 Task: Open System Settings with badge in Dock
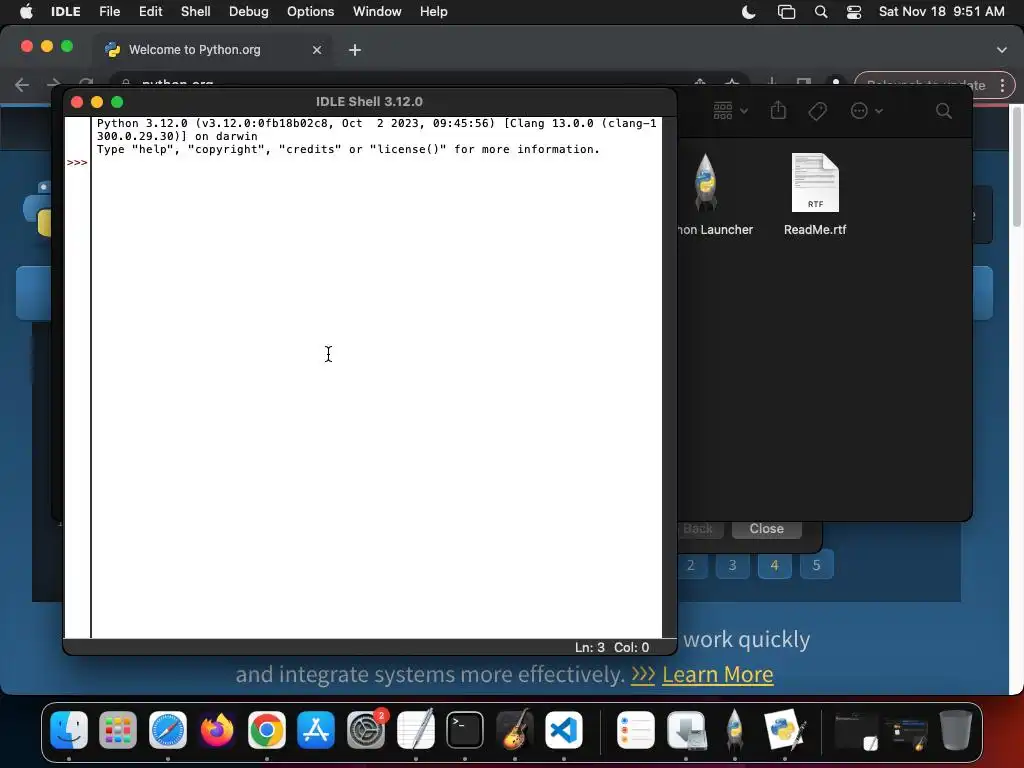tap(366, 729)
